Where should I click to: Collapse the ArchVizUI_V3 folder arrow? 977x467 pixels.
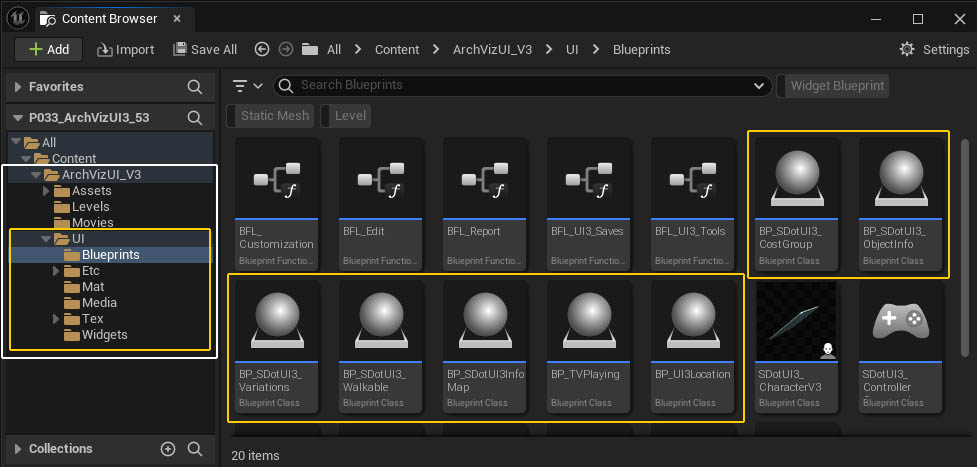pos(36,175)
